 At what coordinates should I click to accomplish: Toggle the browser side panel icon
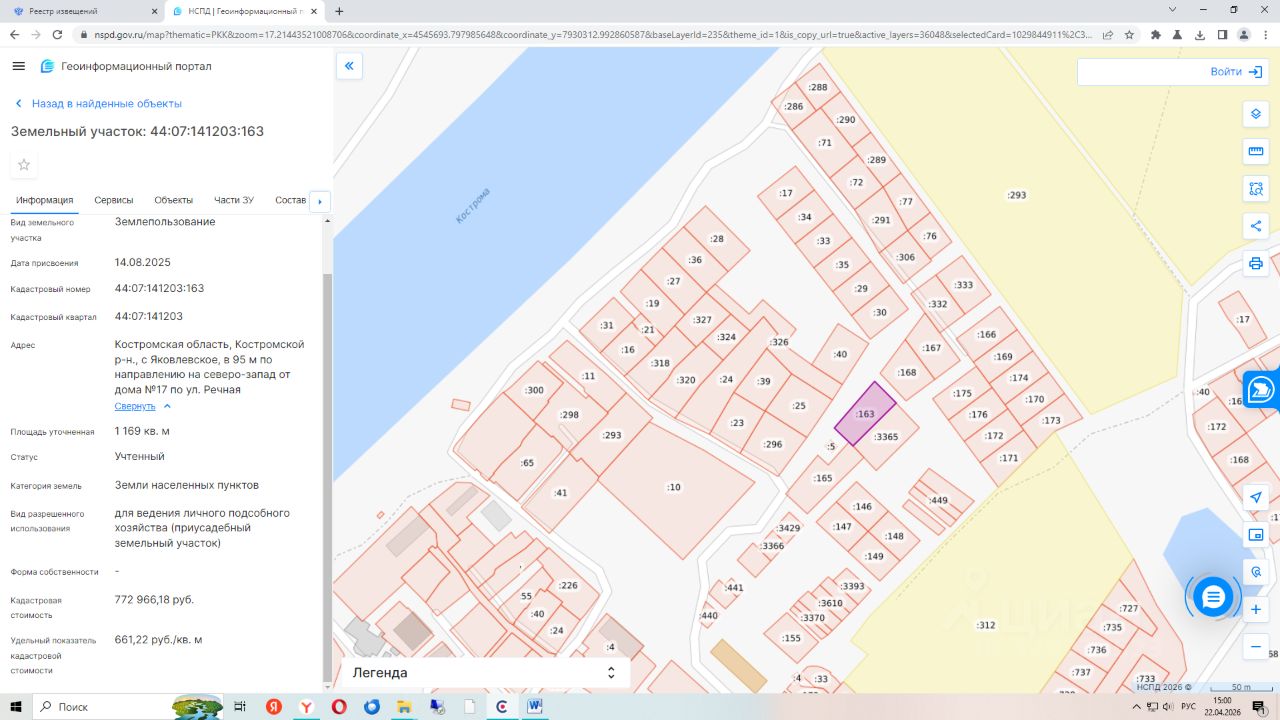[x=1222, y=34]
